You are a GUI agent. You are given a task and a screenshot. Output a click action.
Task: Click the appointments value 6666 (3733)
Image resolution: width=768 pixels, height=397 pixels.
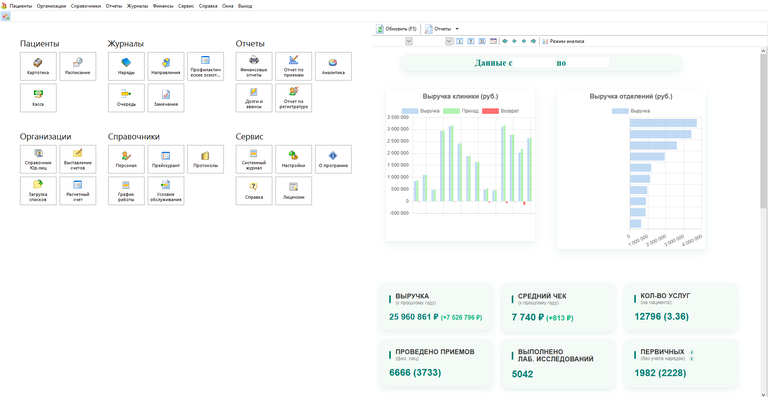415,373
